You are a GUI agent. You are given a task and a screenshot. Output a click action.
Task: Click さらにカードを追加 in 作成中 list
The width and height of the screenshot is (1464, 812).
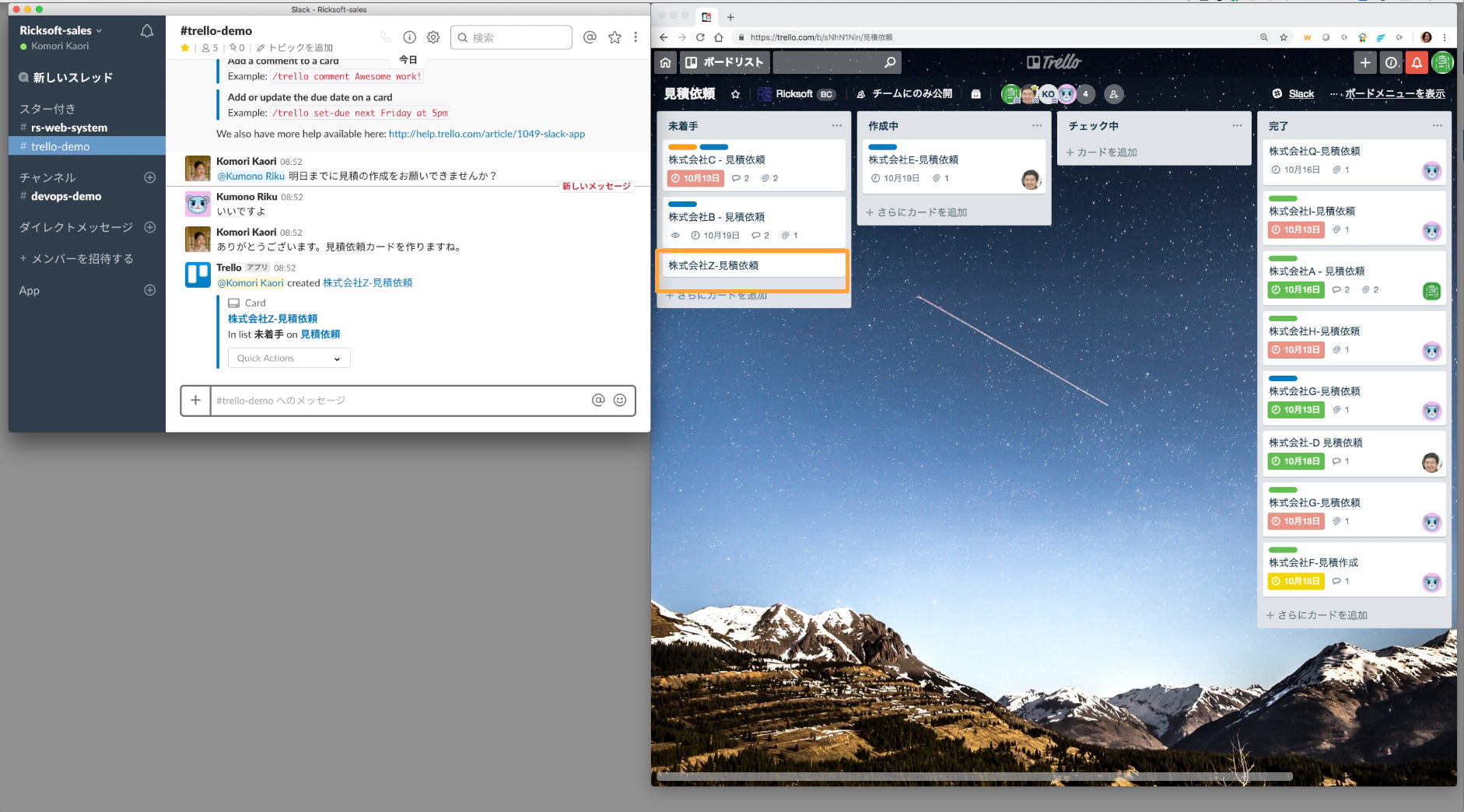(916, 212)
